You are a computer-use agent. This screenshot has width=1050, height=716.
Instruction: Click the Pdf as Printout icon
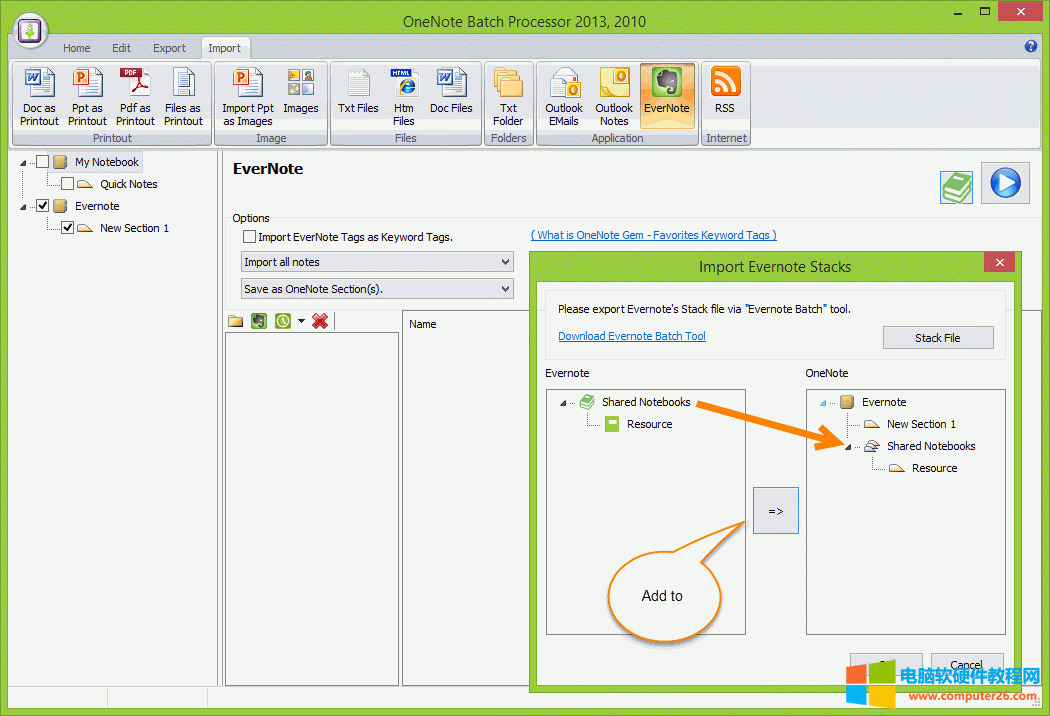point(134,95)
